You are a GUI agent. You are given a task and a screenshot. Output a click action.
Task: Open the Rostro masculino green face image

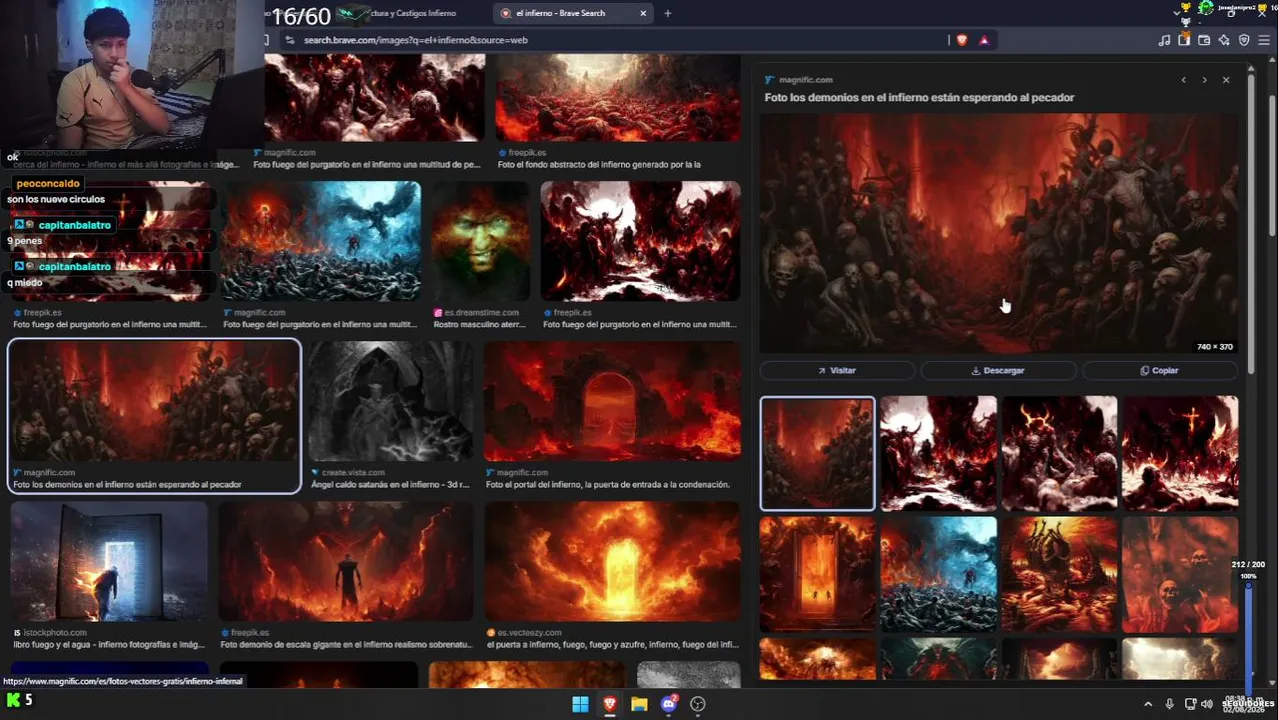click(481, 241)
